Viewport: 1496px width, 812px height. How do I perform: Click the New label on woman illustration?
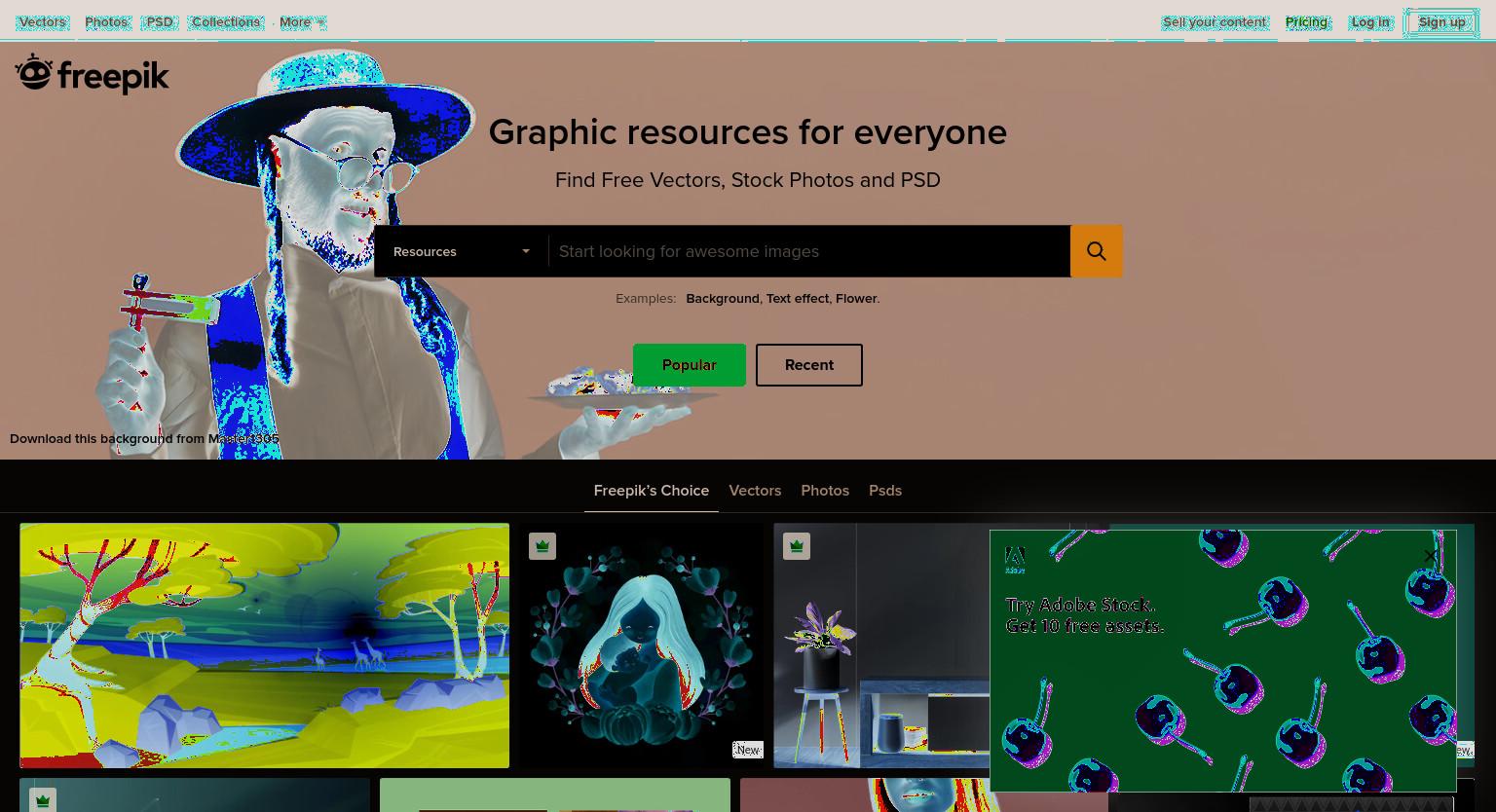747,750
